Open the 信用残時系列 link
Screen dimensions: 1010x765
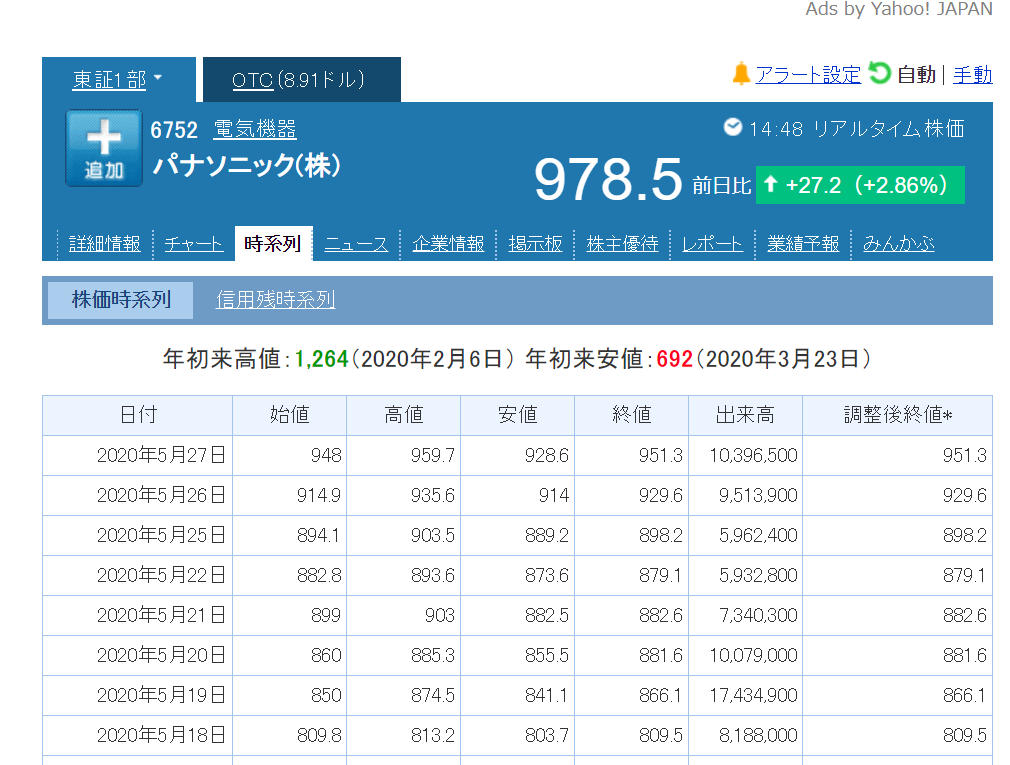(x=276, y=300)
